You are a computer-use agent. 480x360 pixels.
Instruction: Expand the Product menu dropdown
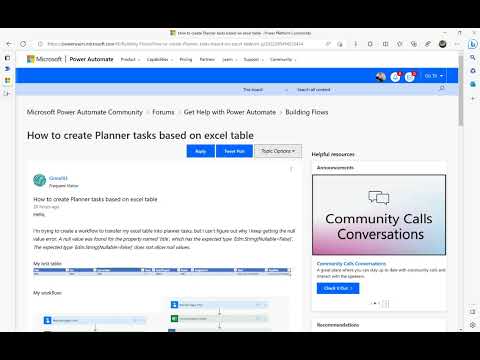130,59
